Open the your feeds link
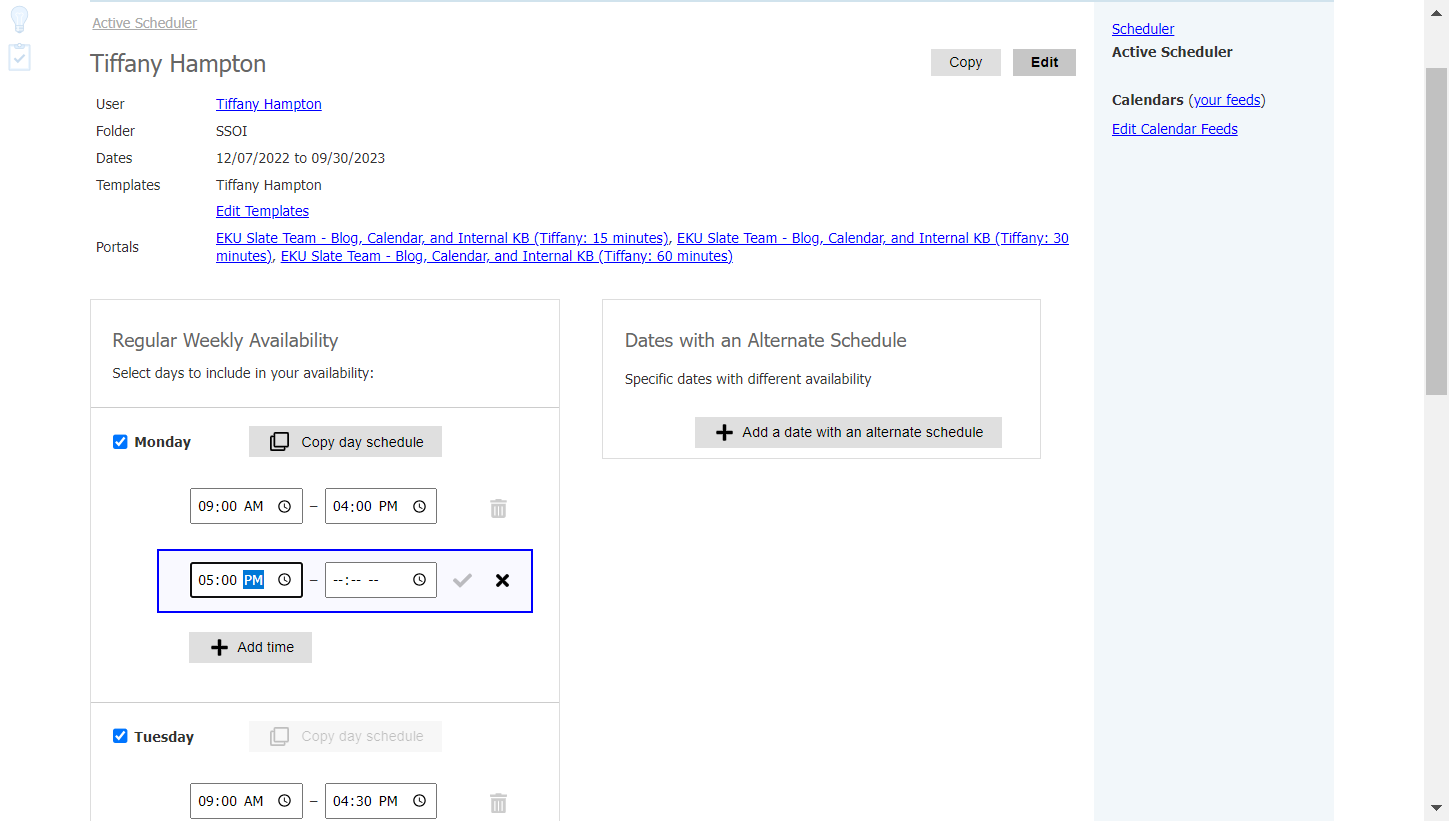Screen dimensions: 1449x821 tap(1227, 100)
